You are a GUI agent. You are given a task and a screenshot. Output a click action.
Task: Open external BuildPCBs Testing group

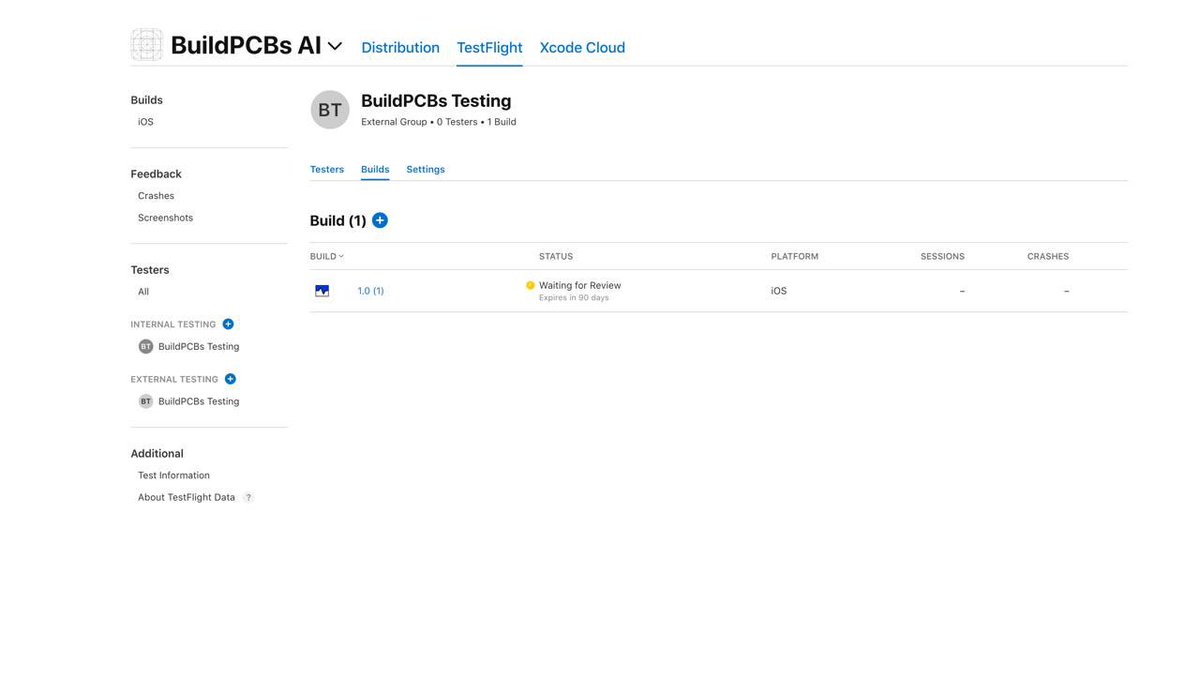pos(199,402)
